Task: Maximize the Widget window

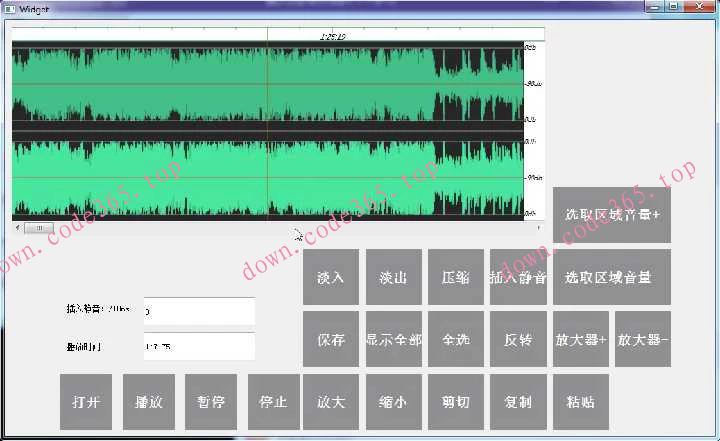Action: [x=674, y=7]
